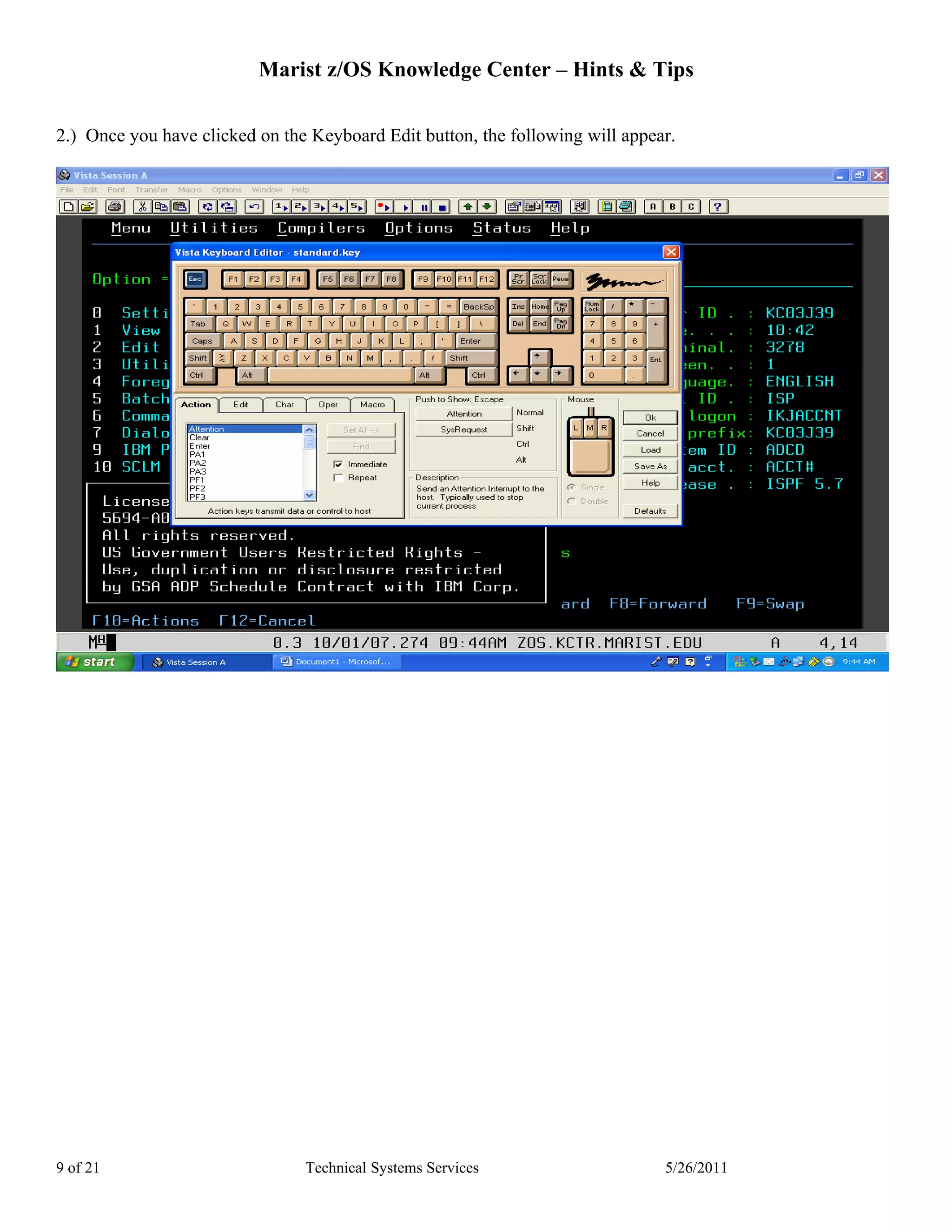Click the Copy toolbar icon

(x=161, y=207)
